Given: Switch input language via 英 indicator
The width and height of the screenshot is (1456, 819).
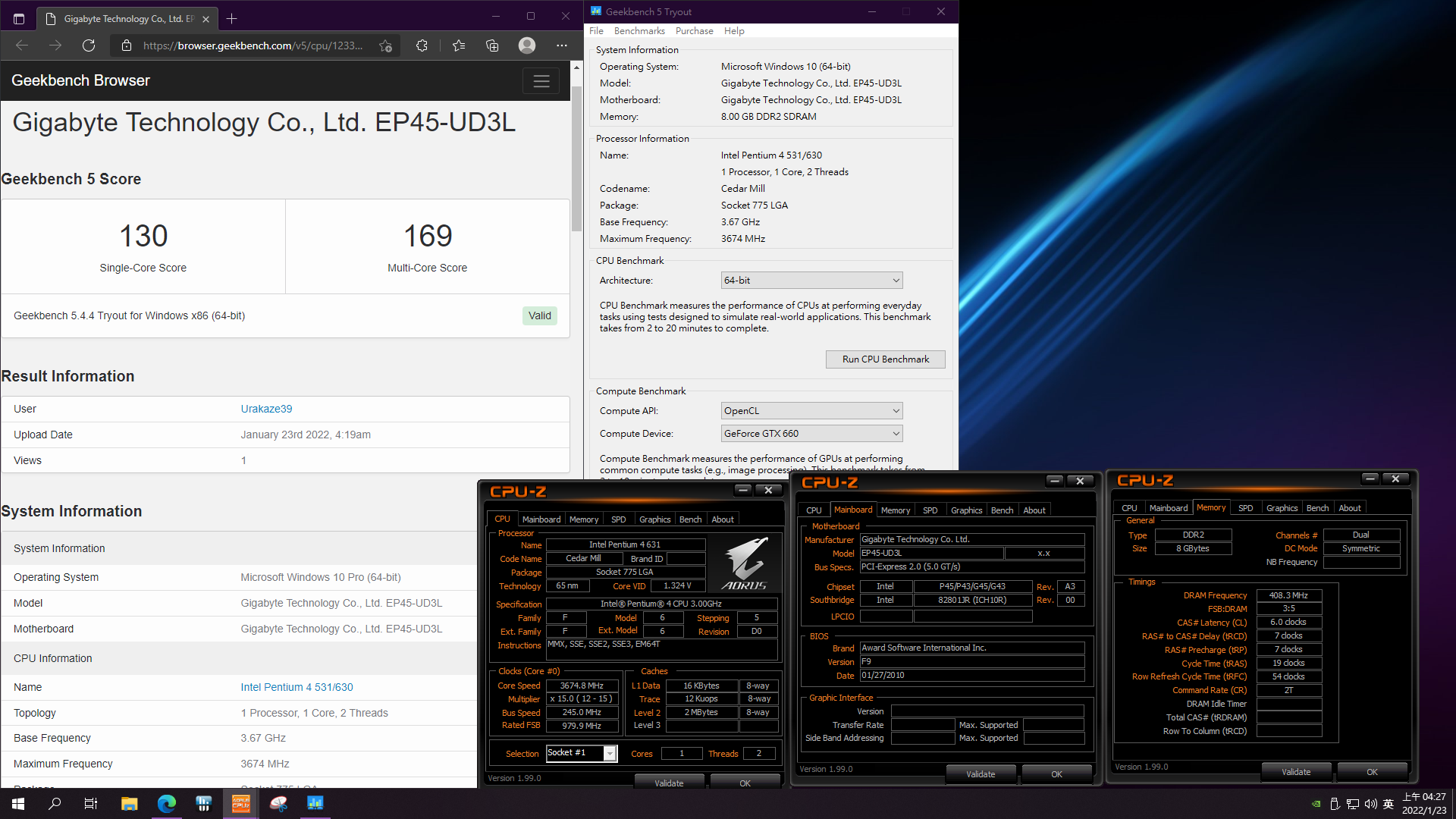Looking at the screenshot, I should click(1389, 804).
